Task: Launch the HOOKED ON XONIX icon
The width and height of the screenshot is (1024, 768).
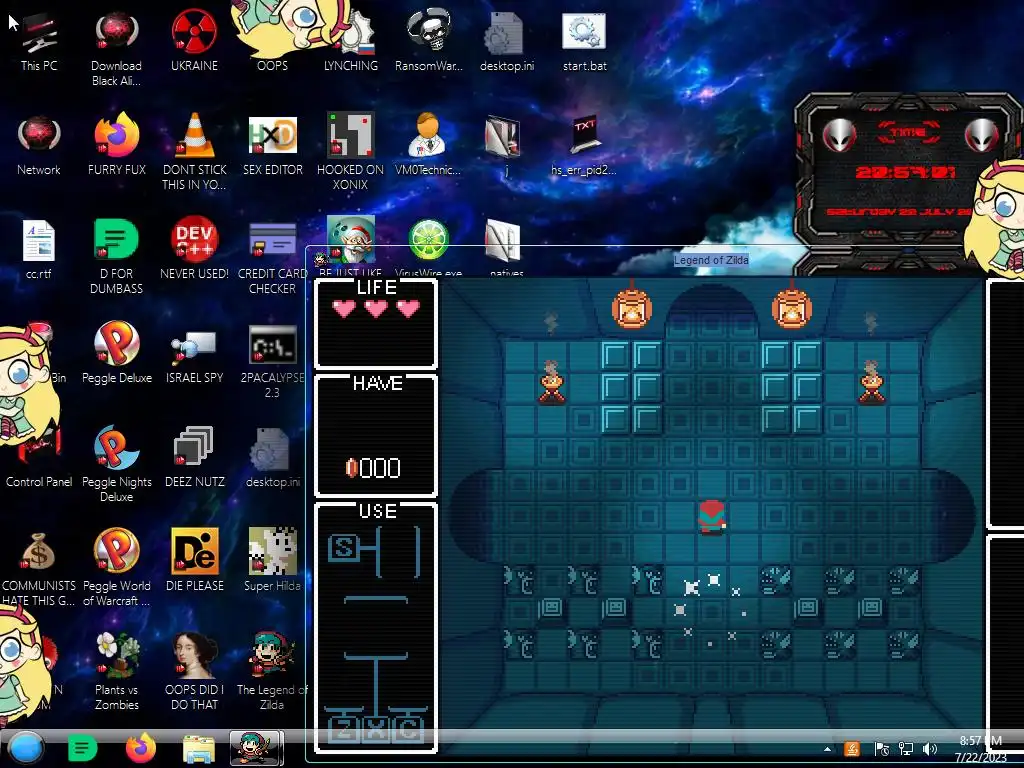Action: coord(351,152)
